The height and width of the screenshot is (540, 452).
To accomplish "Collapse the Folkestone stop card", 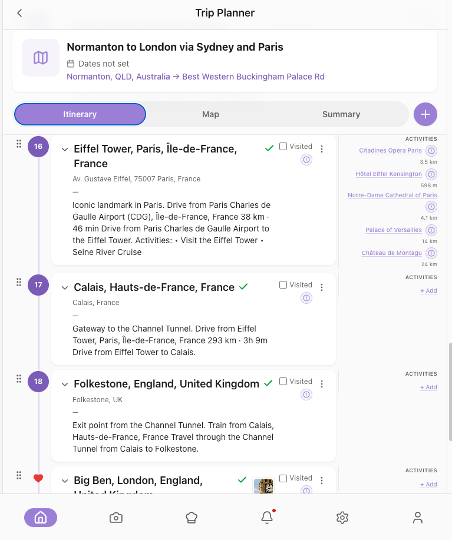I will point(64,384).
